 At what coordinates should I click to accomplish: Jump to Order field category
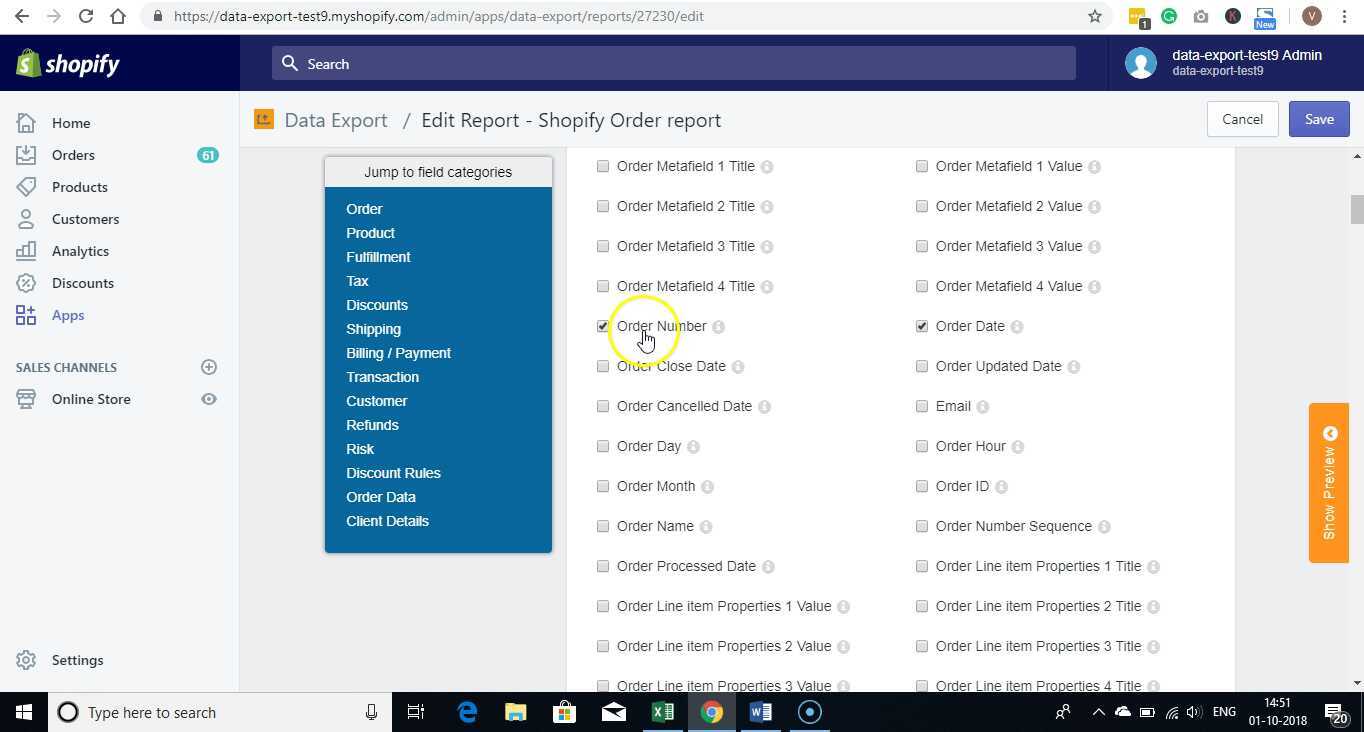364,209
